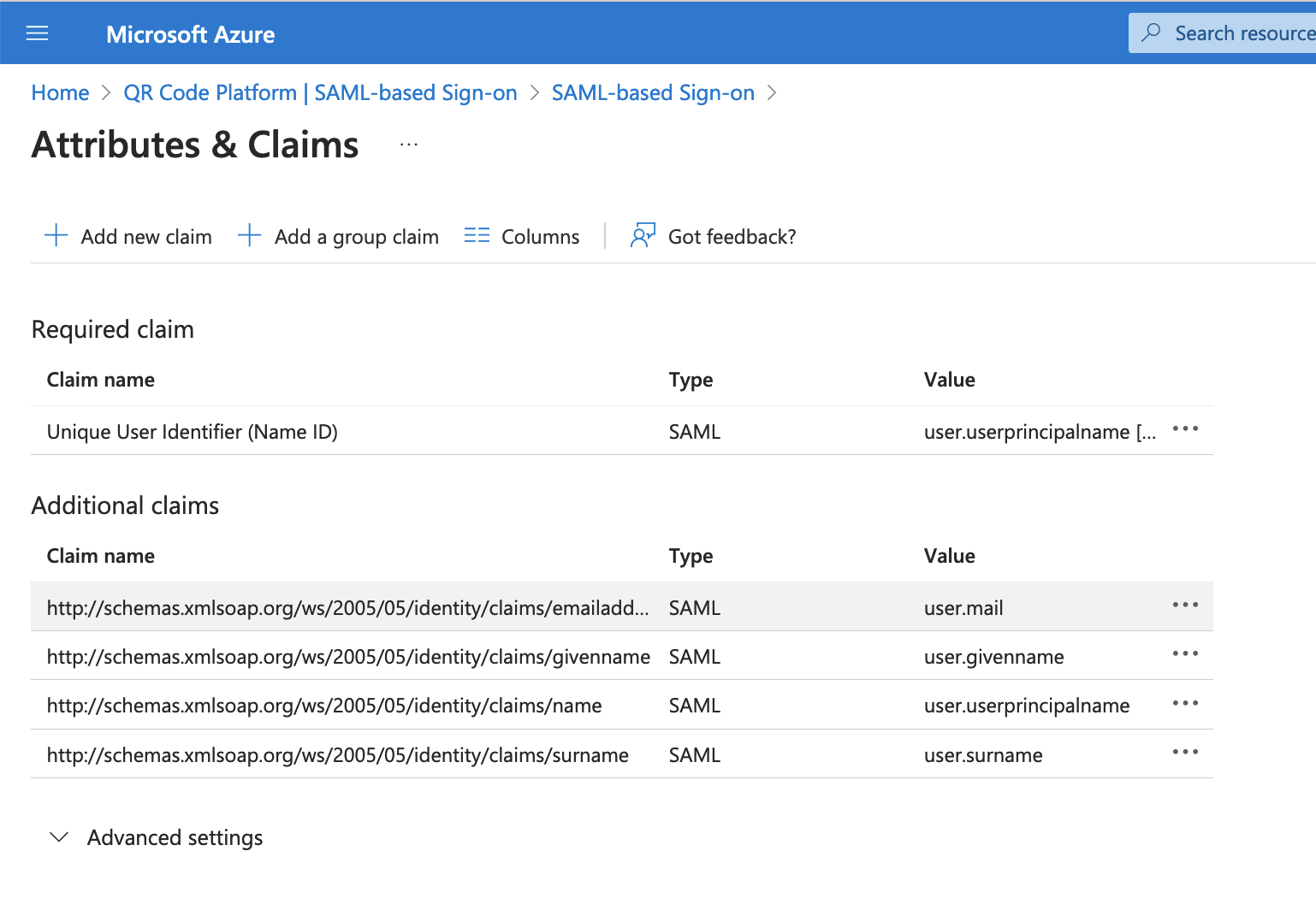1316x910 pixels.
Task: Click the Advanced settings label
Action: click(x=175, y=838)
